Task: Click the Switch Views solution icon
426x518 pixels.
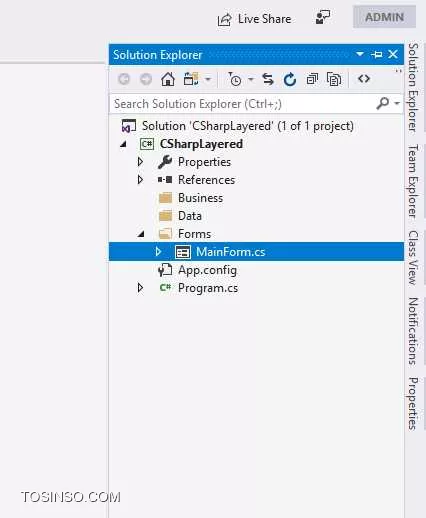Action: pos(191,79)
